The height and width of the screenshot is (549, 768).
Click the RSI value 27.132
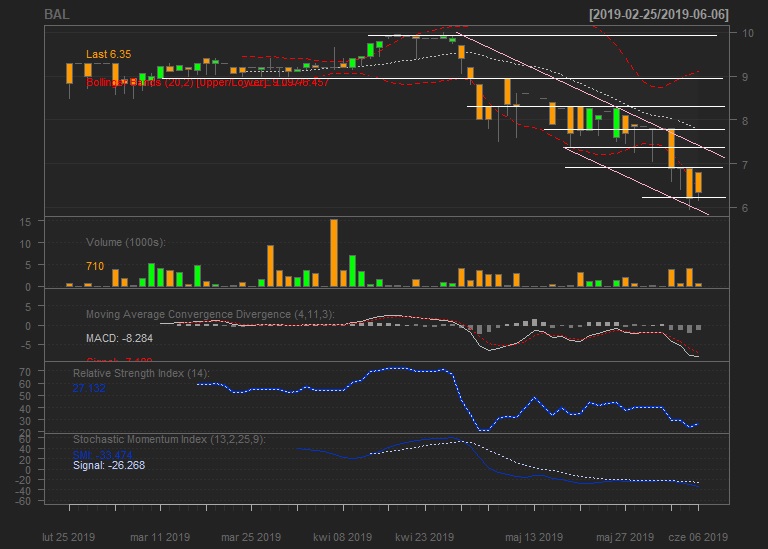89,388
